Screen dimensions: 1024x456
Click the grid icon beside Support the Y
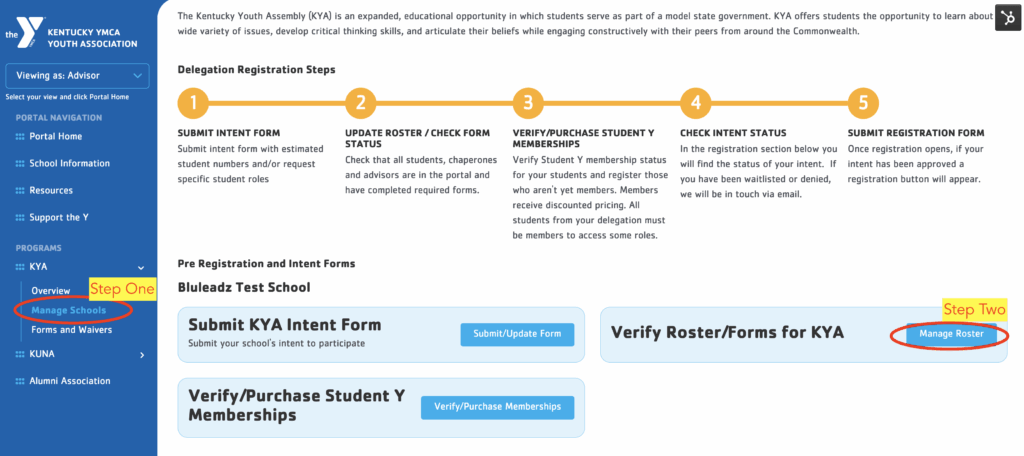[x=20, y=217]
